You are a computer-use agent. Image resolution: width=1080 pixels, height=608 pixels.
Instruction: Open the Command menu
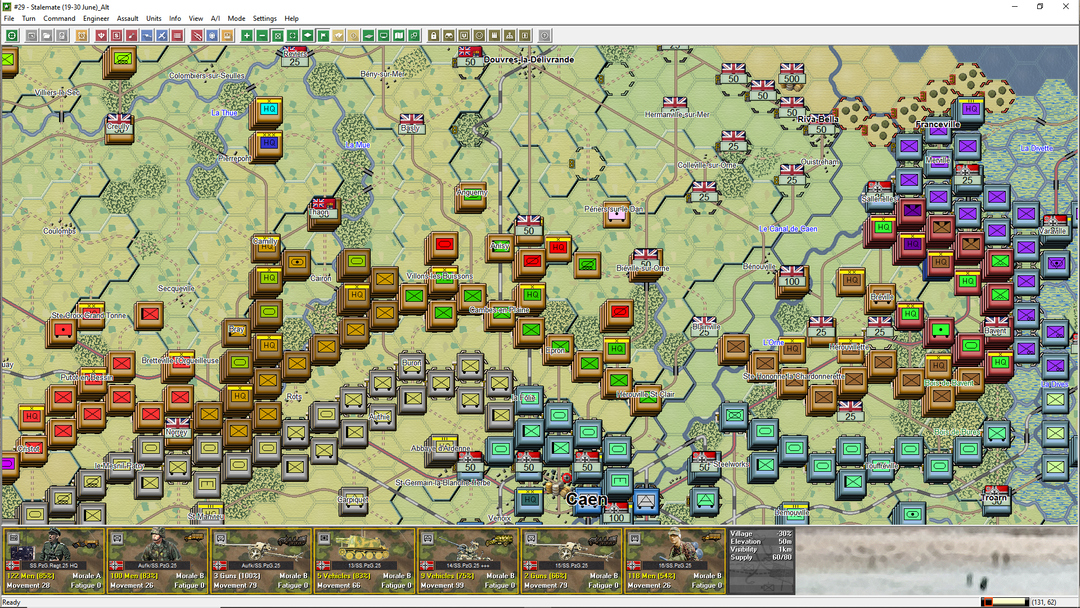point(59,19)
